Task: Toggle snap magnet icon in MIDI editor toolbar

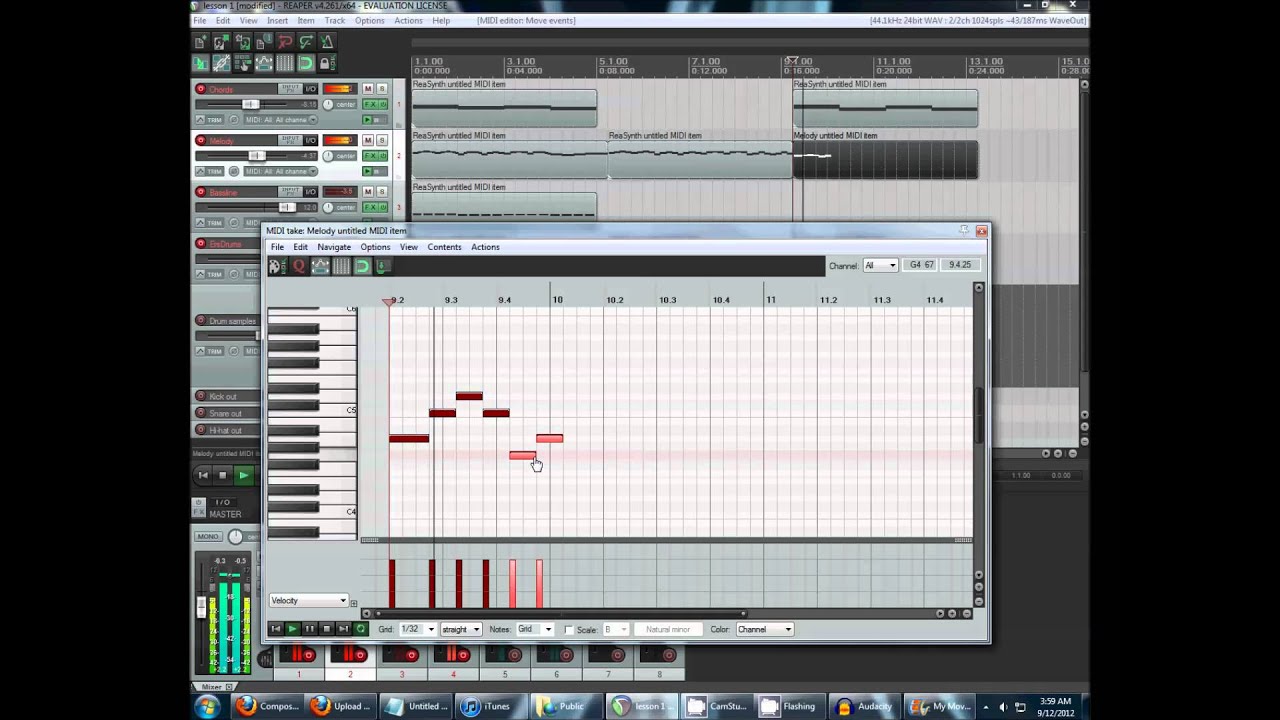Action: pyautogui.click(x=361, y=266)
